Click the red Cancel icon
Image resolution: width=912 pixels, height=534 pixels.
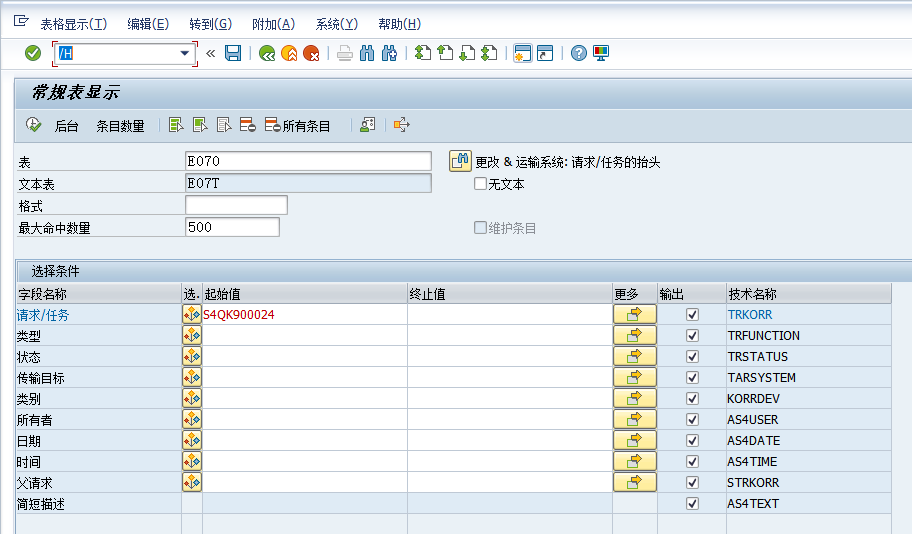point(311,54)
